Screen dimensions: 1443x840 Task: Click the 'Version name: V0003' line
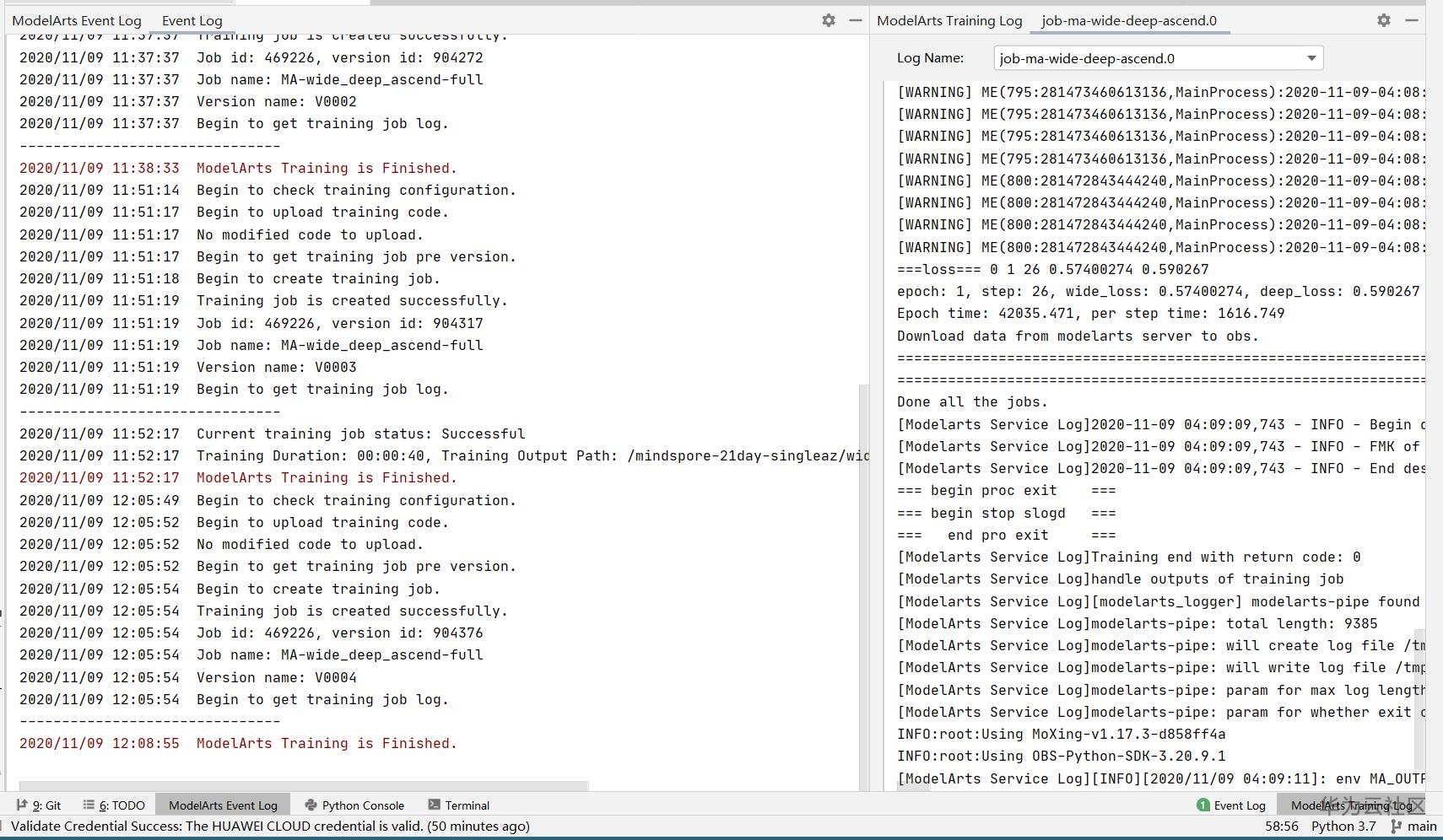pos(188,367)
